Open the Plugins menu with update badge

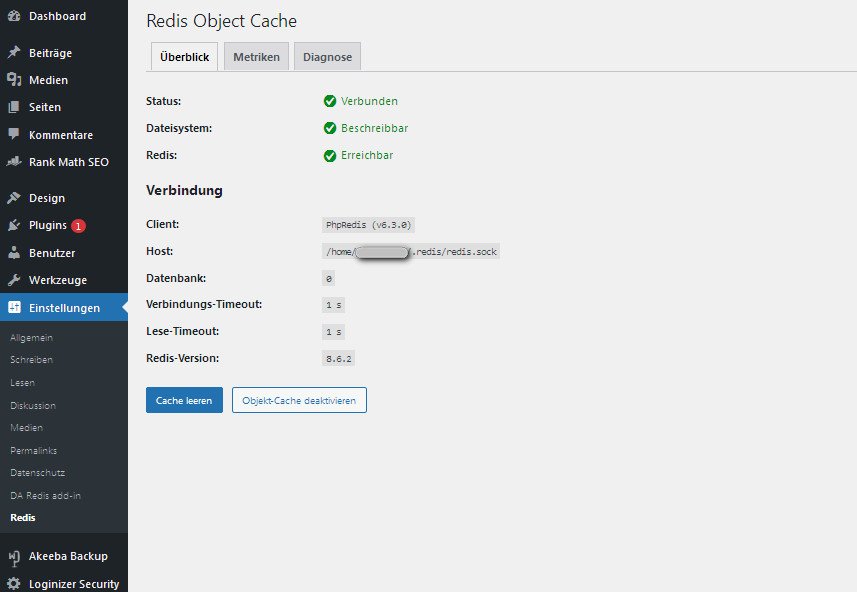(48, 225)
